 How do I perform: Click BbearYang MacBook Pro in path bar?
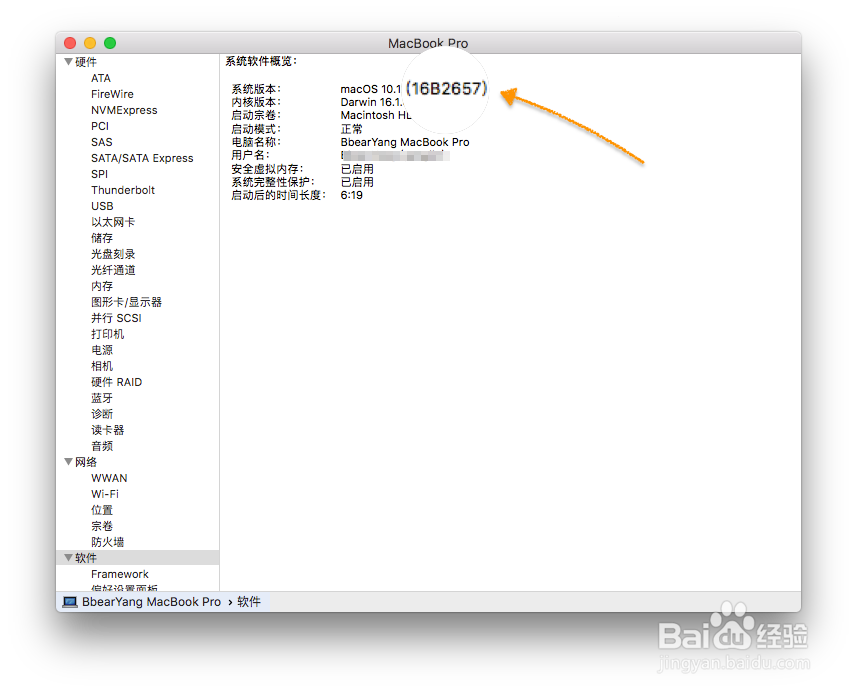[x=151, y=602]
